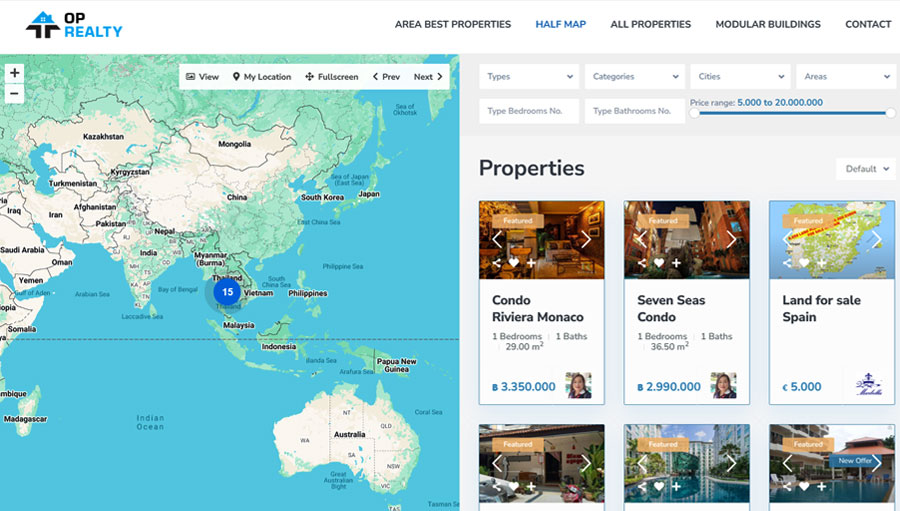Show next photo of Condo Riviera Monaco
Viewport: 900px width, 511px height.
click(586, 240)
